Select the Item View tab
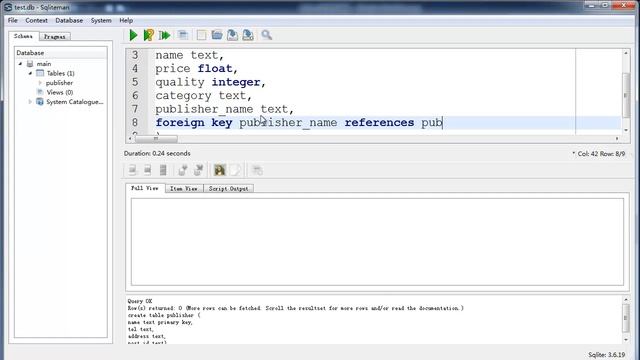This screenshot has height=360, width=640. [x=184, y=189]
